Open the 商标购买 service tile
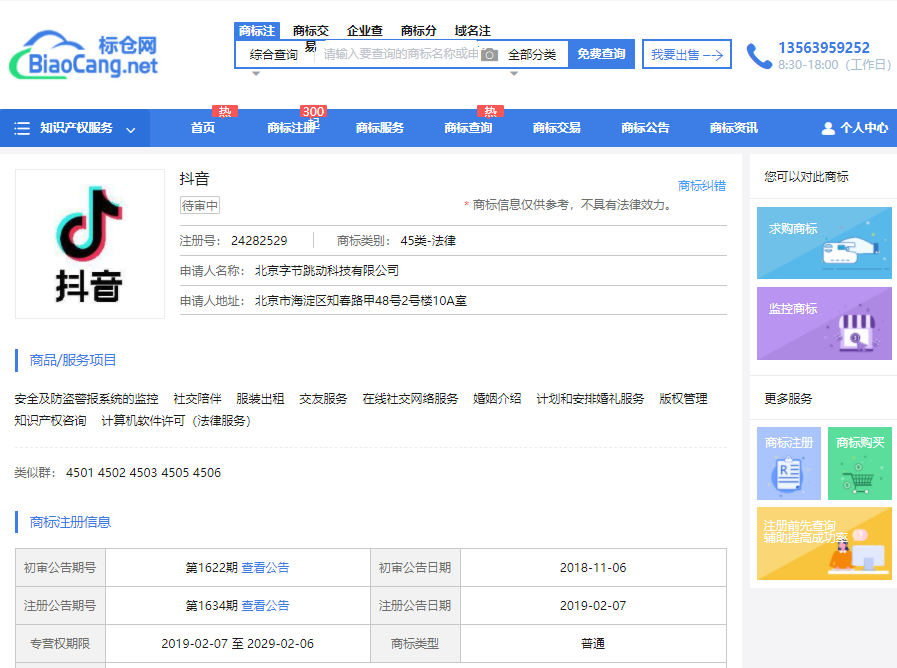The image size is (897, 668). click(859, 463)
